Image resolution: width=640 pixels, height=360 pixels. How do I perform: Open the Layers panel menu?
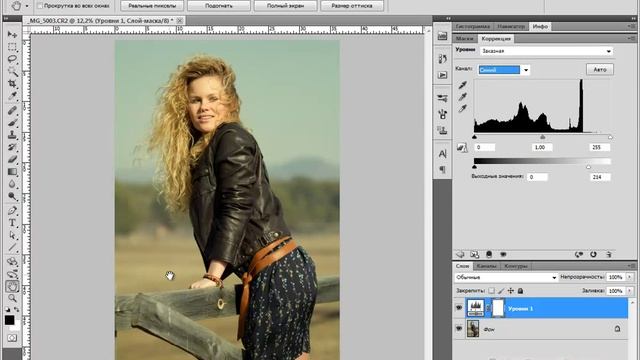tap(630, 266)
